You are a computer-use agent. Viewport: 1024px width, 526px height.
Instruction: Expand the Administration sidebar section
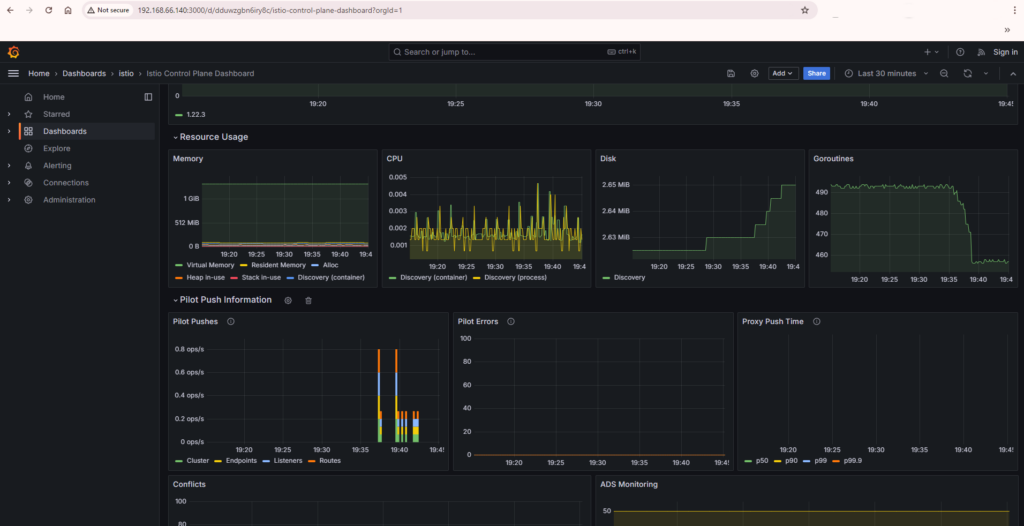click(x=9, y=200)
